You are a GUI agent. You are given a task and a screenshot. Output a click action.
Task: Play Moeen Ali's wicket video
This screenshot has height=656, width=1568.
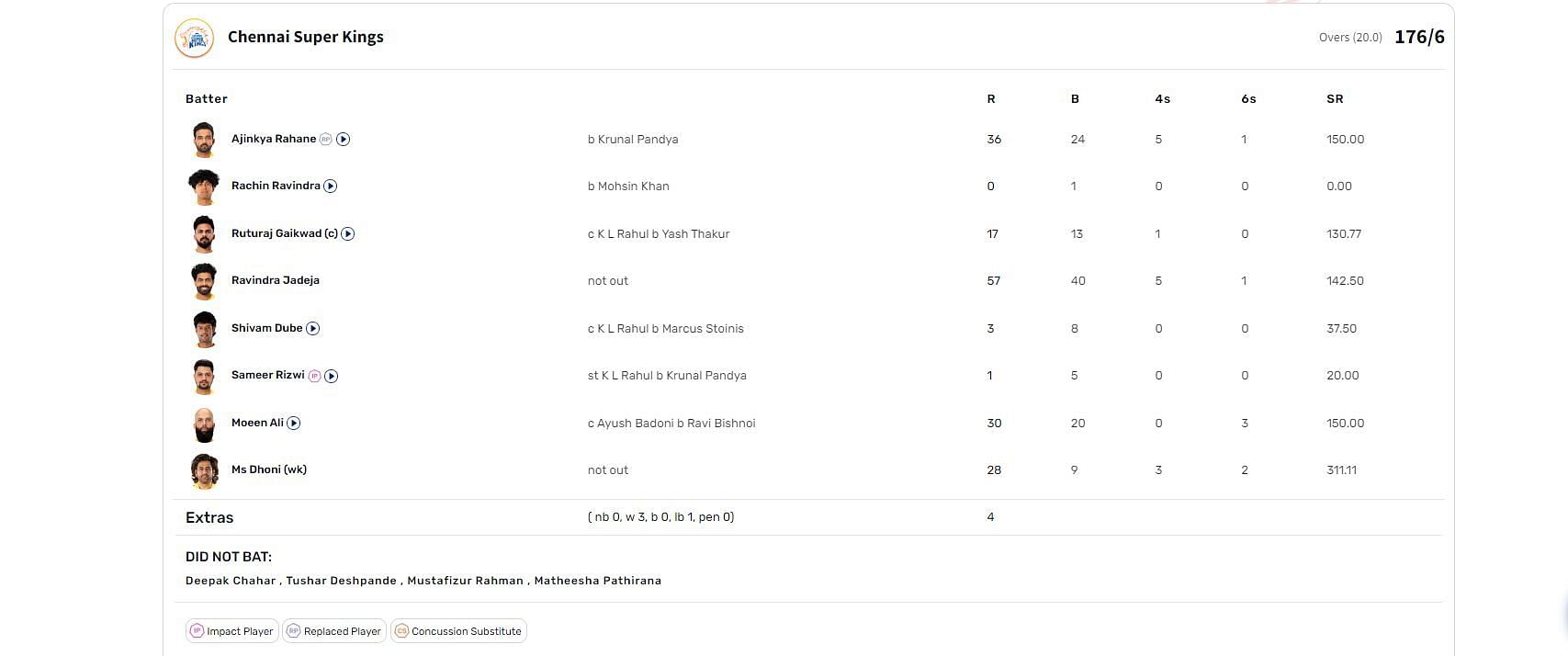294,424
